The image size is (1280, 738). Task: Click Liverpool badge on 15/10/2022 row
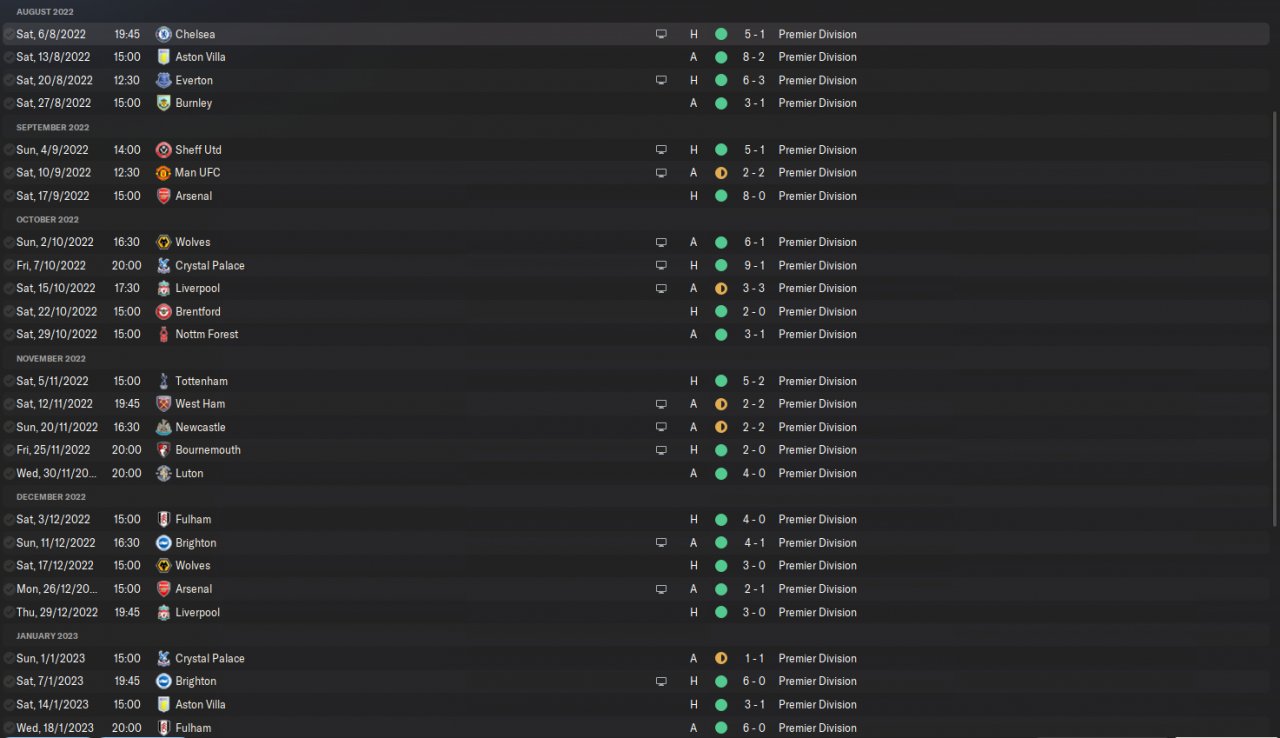coord(164,288)
